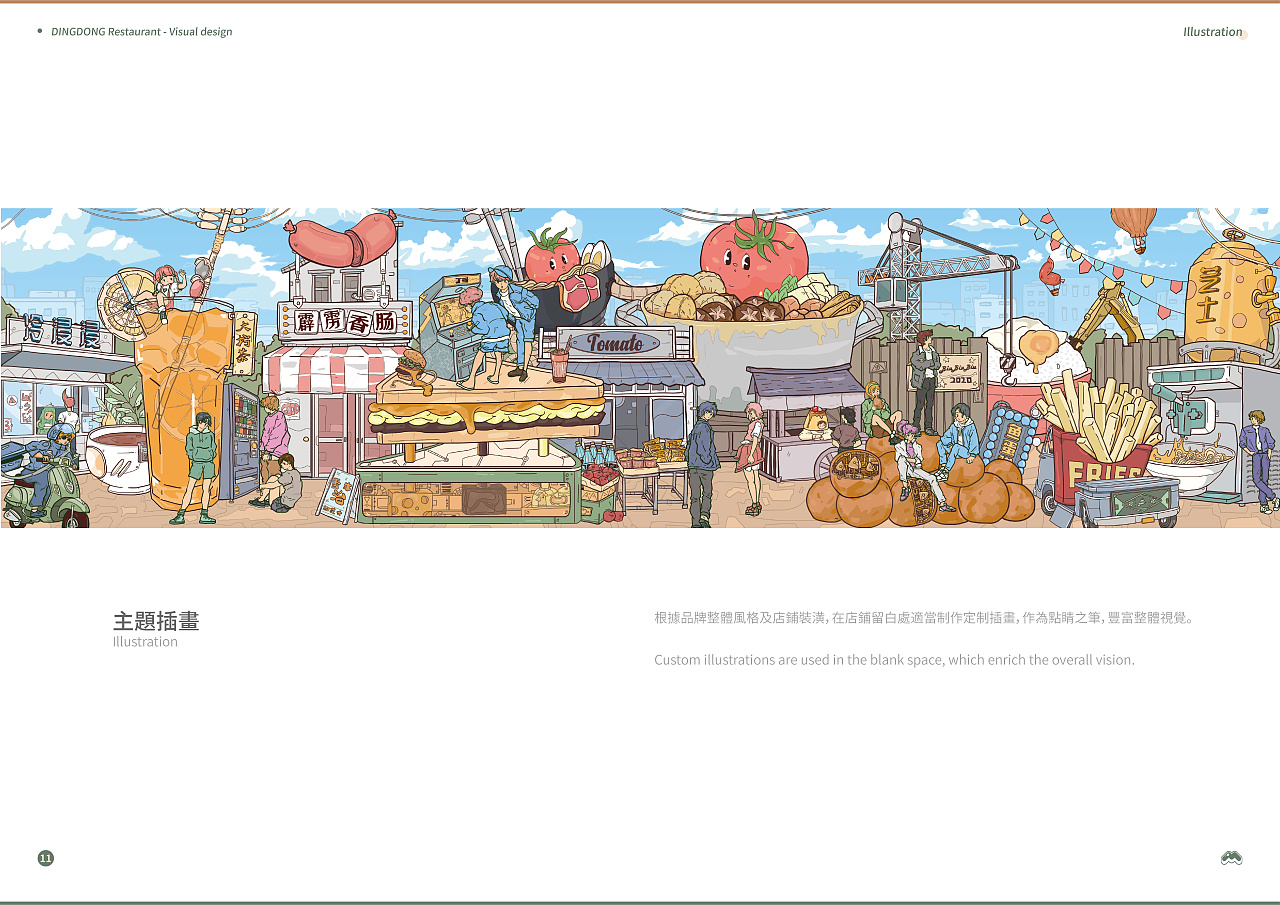Click the bullet dot before DINGDONG header
The image size is (1280, 905).
tap(40, 31)
